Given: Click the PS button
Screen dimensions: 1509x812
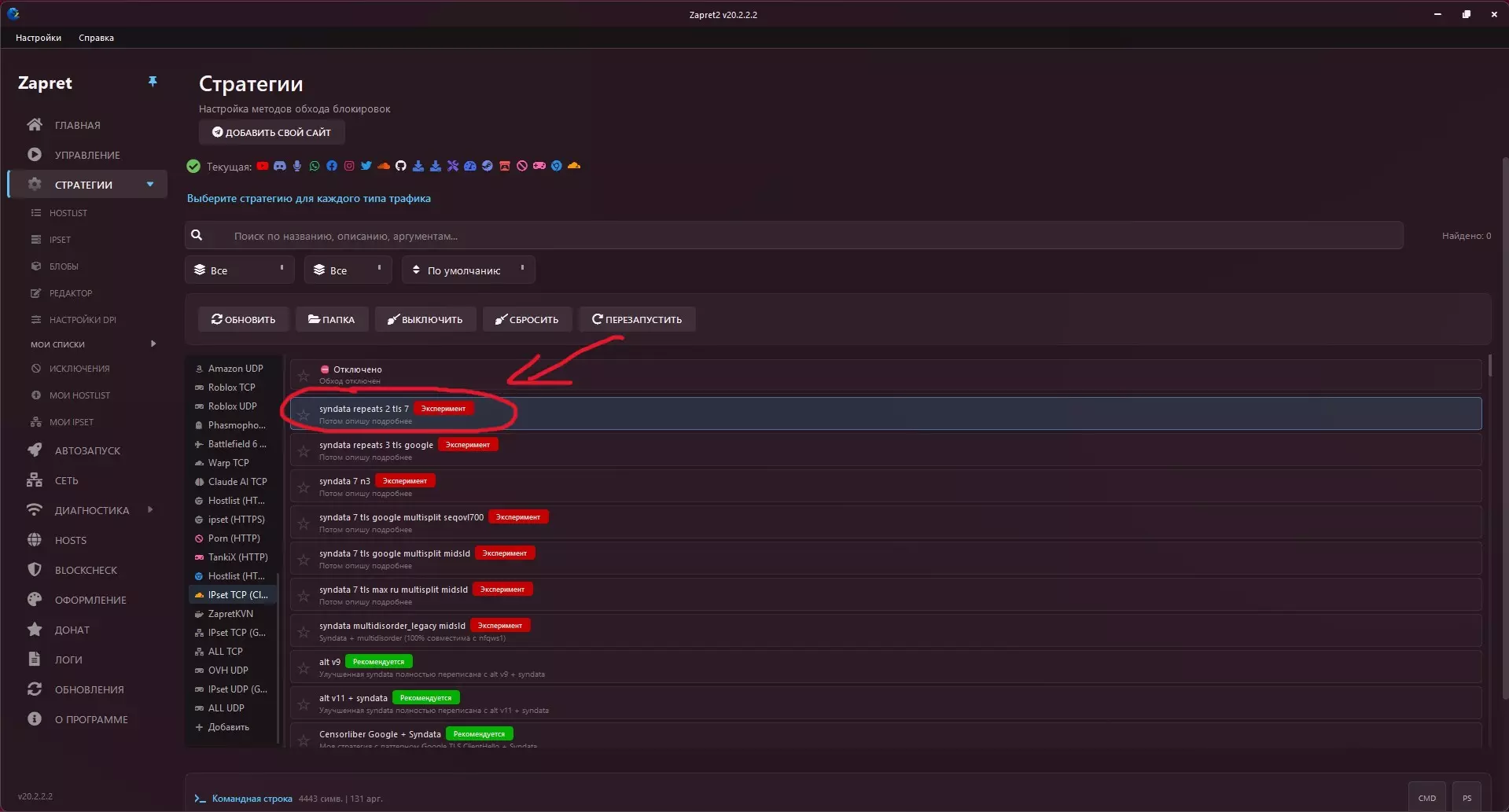Looking at the screenshot, I should (1467, 798).
